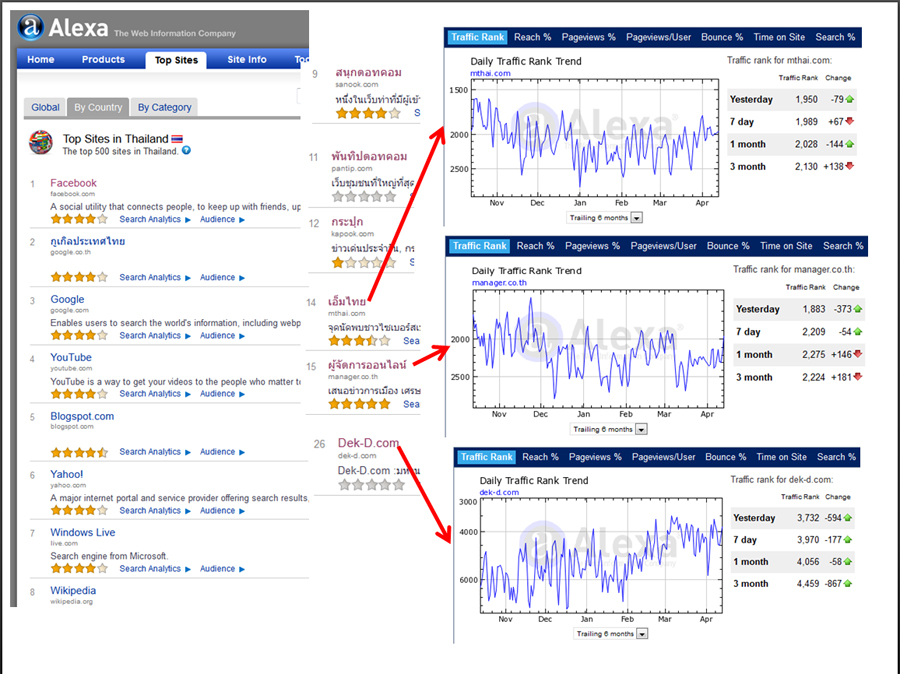Select Pageviews % tab in mthai.com chart

[x=588, y=37]
